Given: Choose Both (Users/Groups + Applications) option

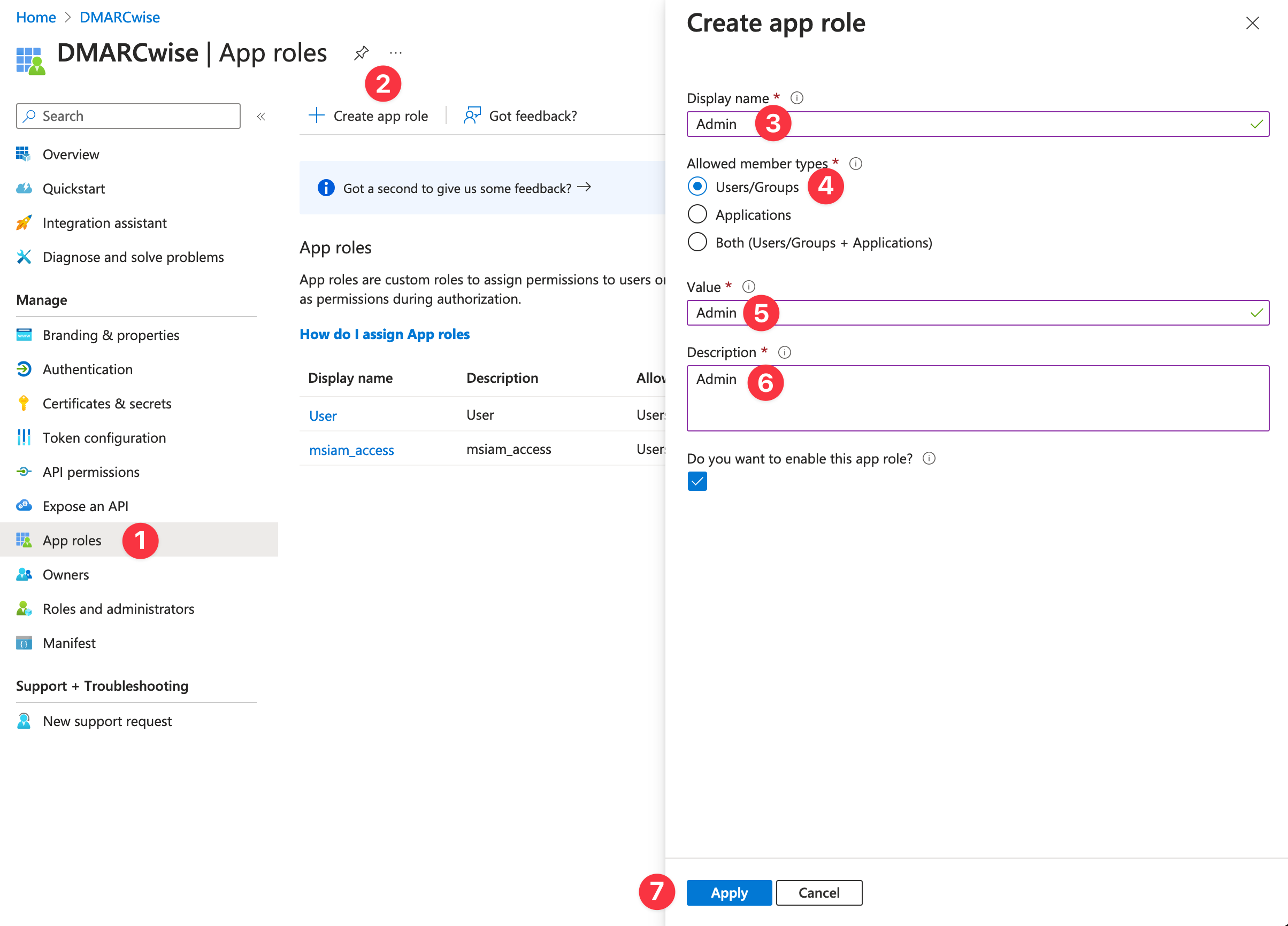Looking at the screenshot, I should (x=697, y=242).
